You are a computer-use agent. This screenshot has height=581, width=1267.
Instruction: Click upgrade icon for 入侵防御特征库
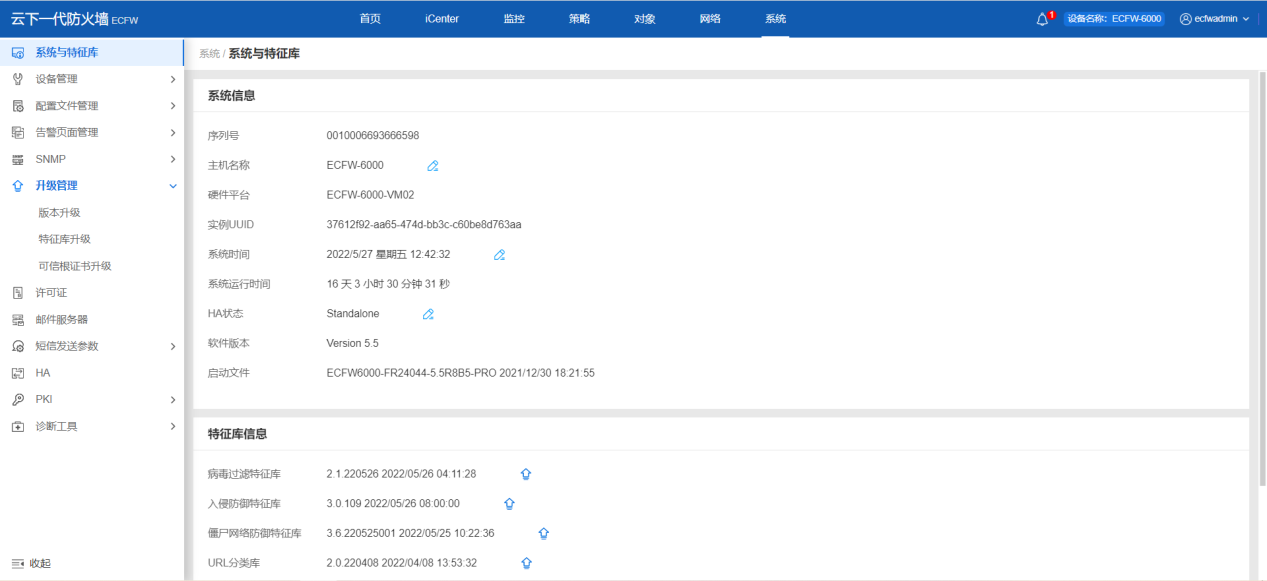(x=509, y=504)
